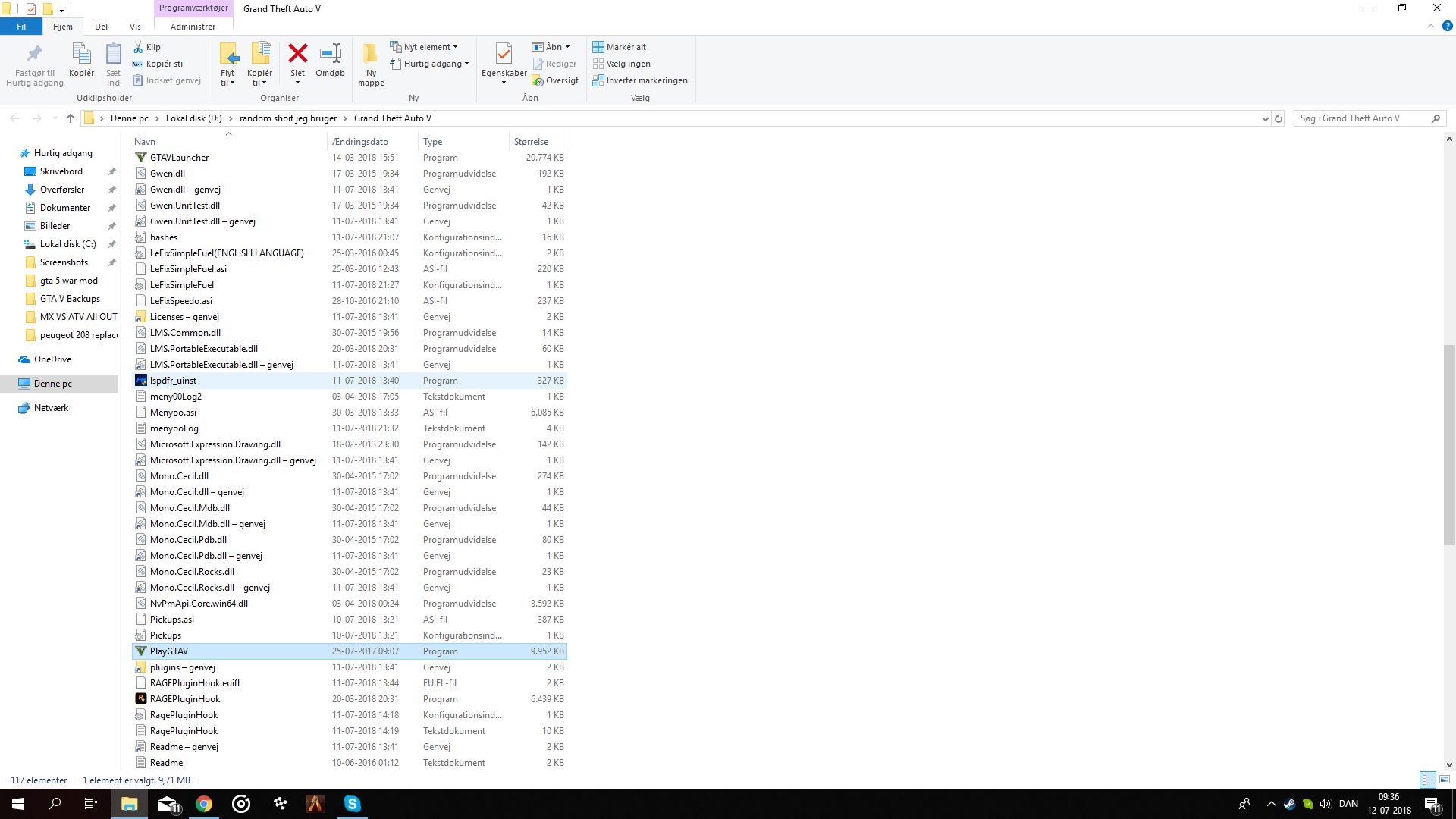Click the Søg i Grand Theft Auto V field
The width and height of the screenshot is (1456, 819).
[1361, 118]
